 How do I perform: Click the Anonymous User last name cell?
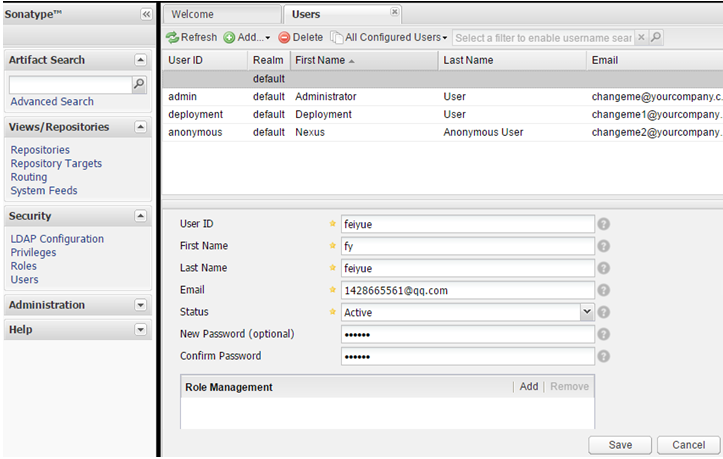coord(483,132)
